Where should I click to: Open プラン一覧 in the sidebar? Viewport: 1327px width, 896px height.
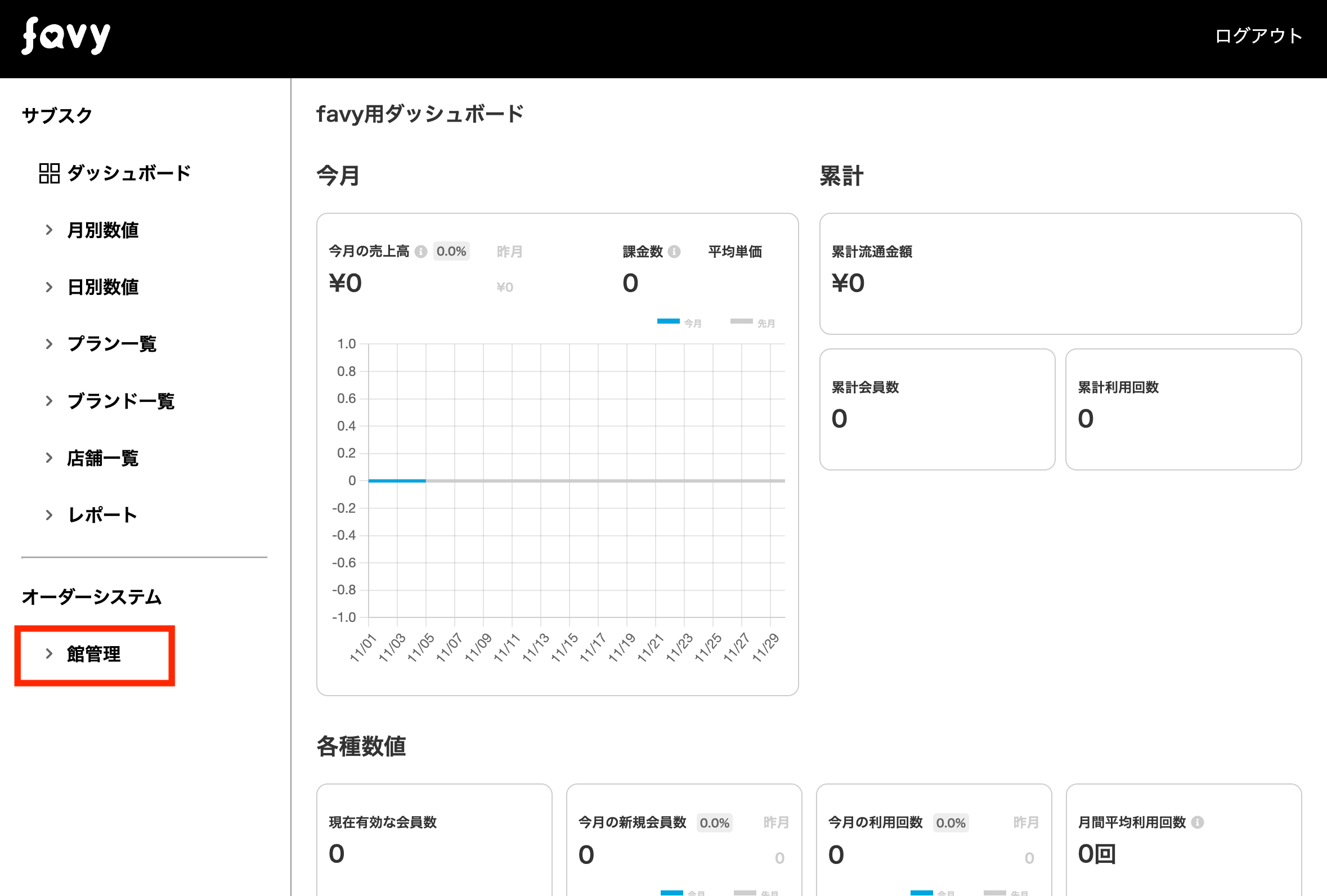(112, 344)
